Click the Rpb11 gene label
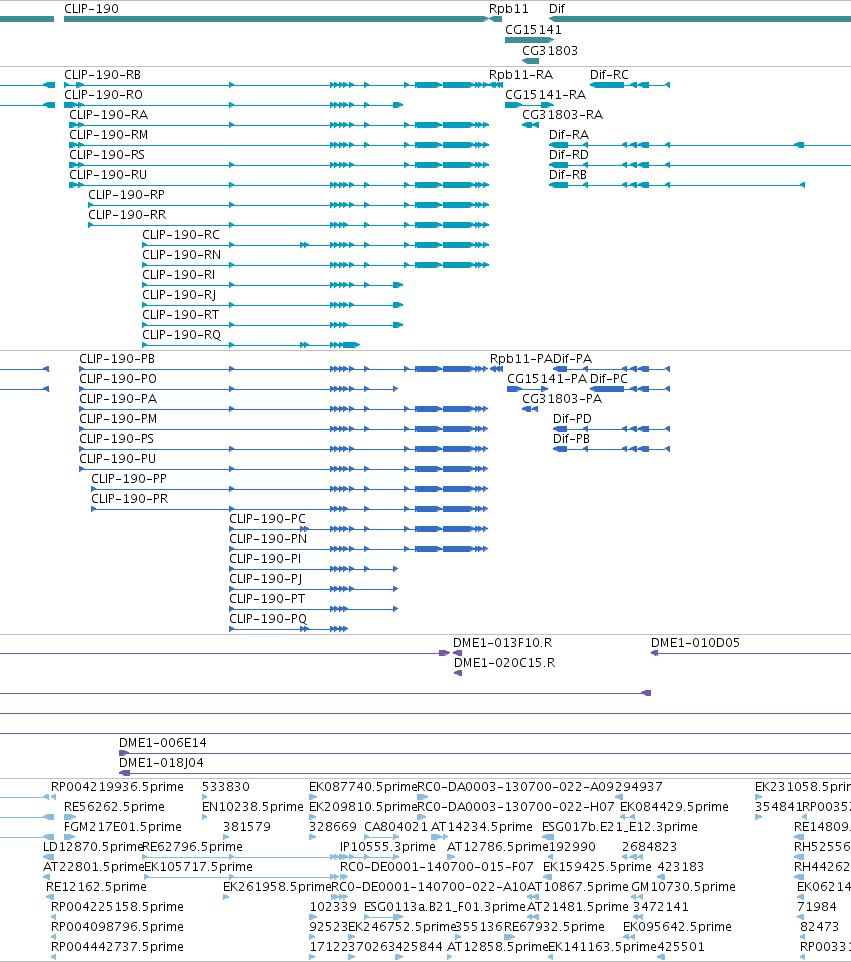 [508, 9]
